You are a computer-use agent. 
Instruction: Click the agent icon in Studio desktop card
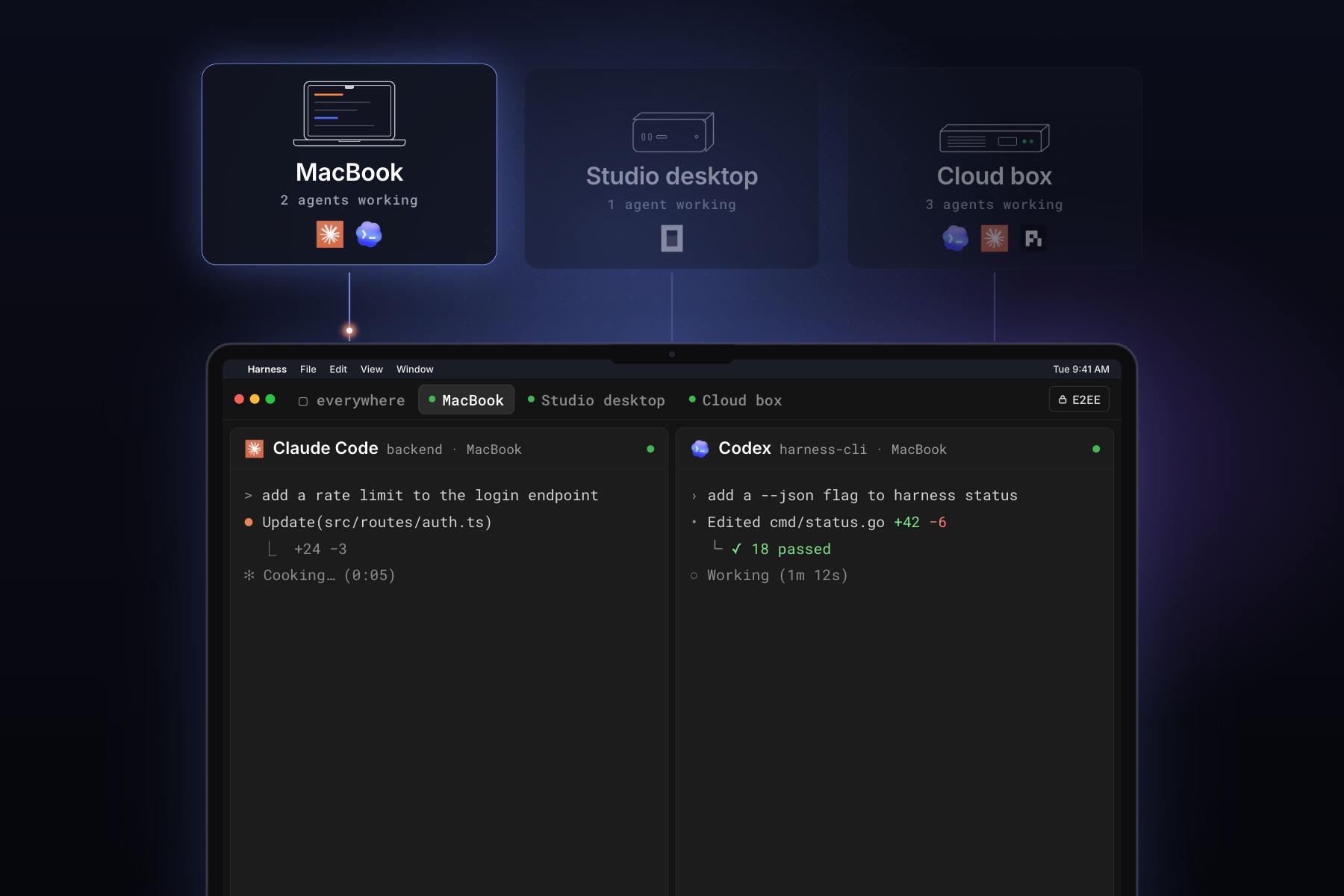tap(672, 239)
